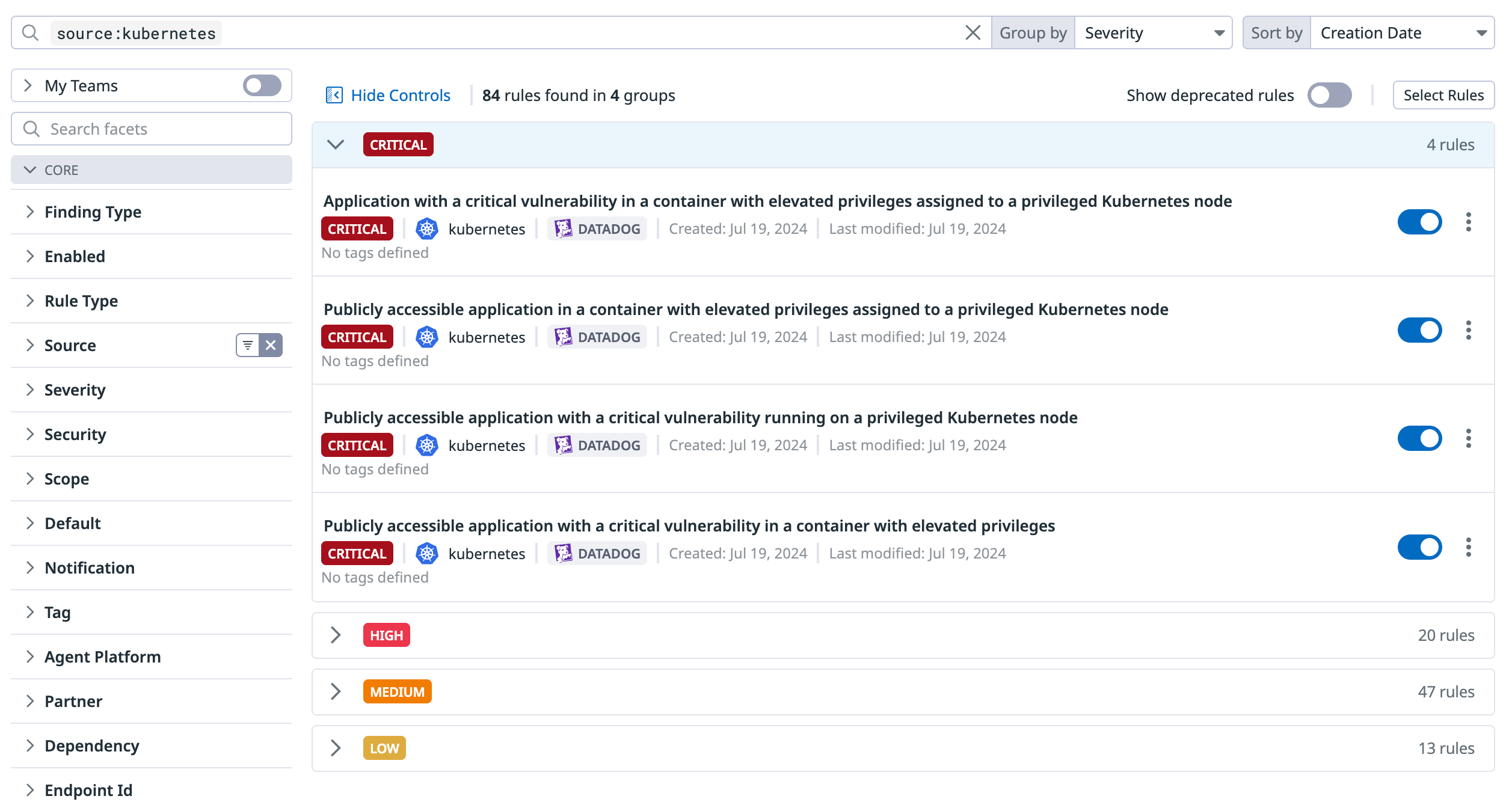Image resolution: width=1512 pixels, height=802 pixels.
Task: Click the MEDIUM severity badge
Action: pos(397,691)
